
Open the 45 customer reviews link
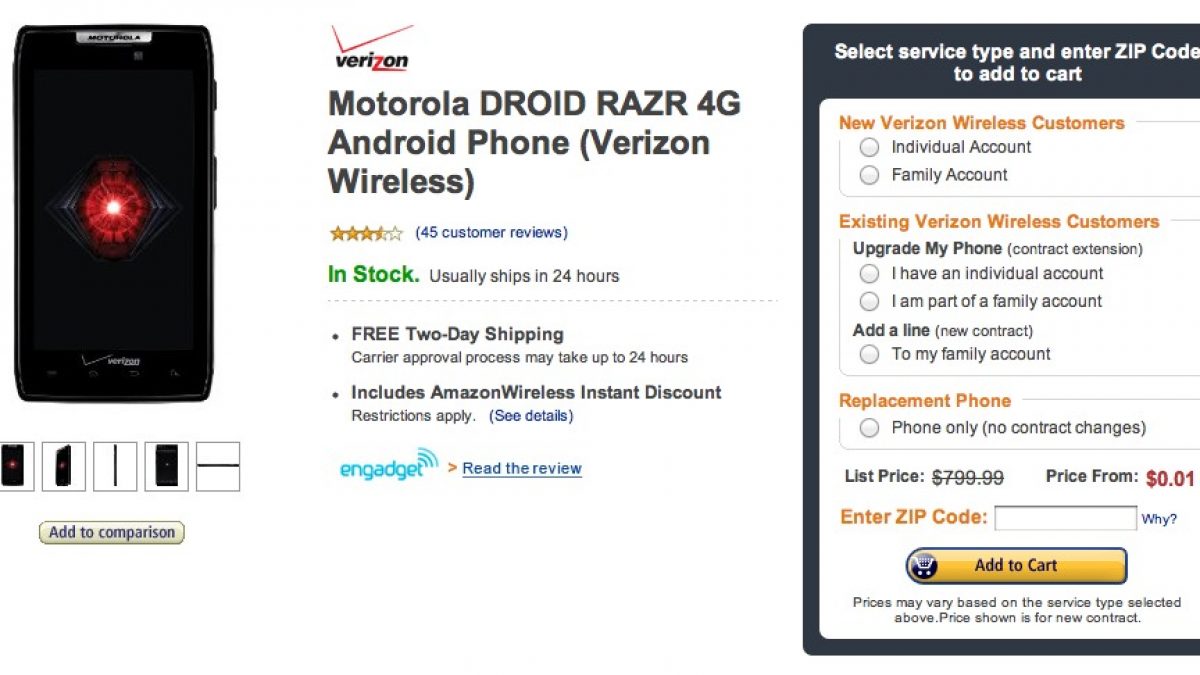(491, 233)
